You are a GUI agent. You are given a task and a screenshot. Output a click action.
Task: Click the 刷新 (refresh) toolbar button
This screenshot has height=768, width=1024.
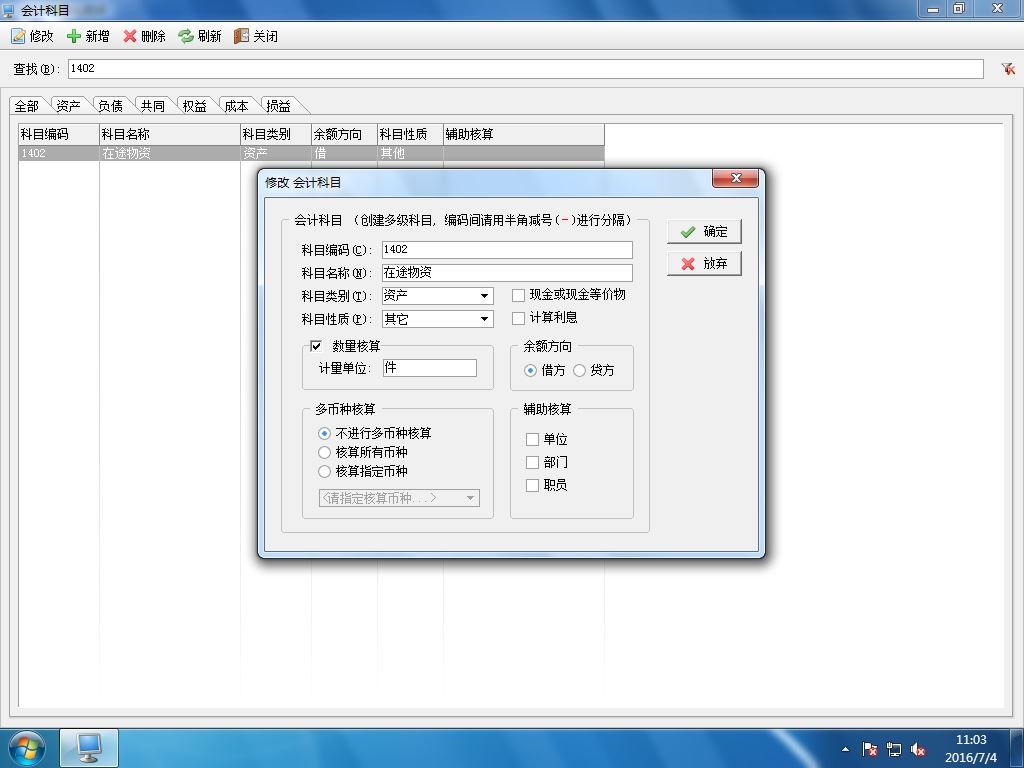coord(200,36)
